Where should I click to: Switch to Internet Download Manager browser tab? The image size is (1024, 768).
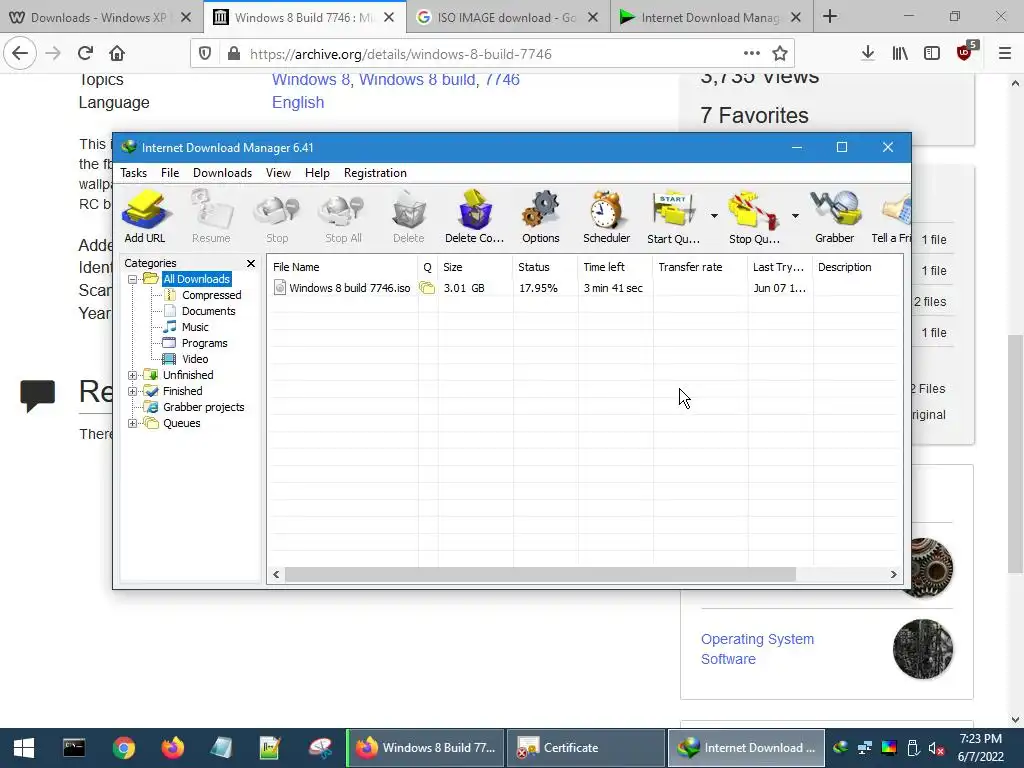point(711,17)
